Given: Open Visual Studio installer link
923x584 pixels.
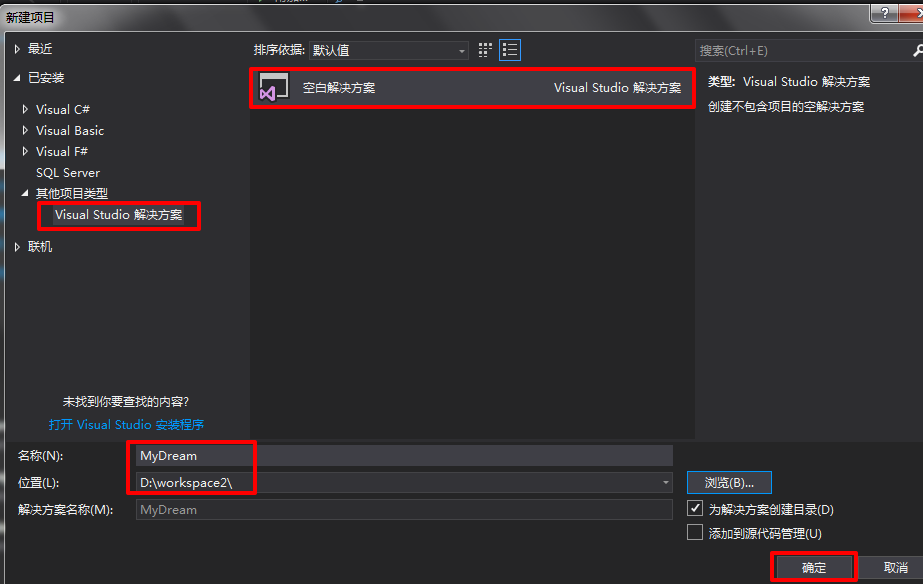Looking at the screenshot, I should (x=126, y=424).
